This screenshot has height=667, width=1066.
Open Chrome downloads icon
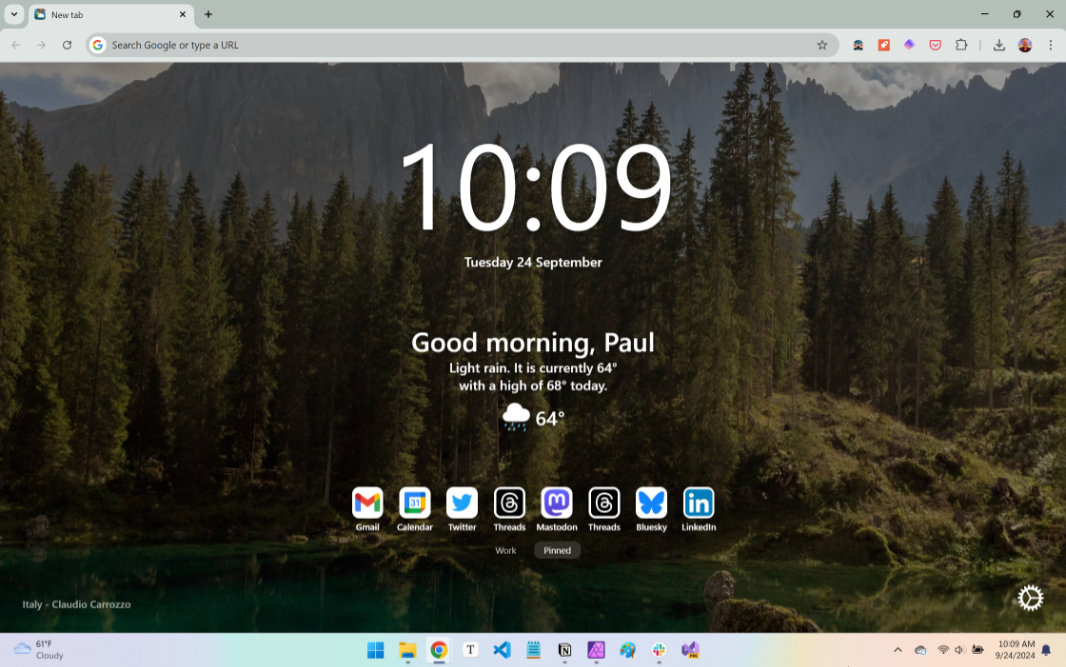tap(999, 45)
